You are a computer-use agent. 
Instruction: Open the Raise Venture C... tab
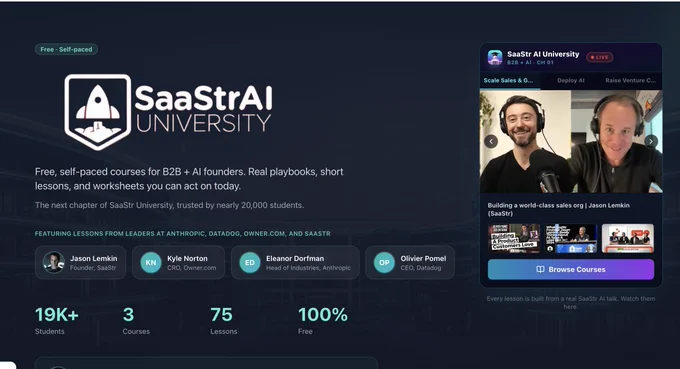[631, 81]
